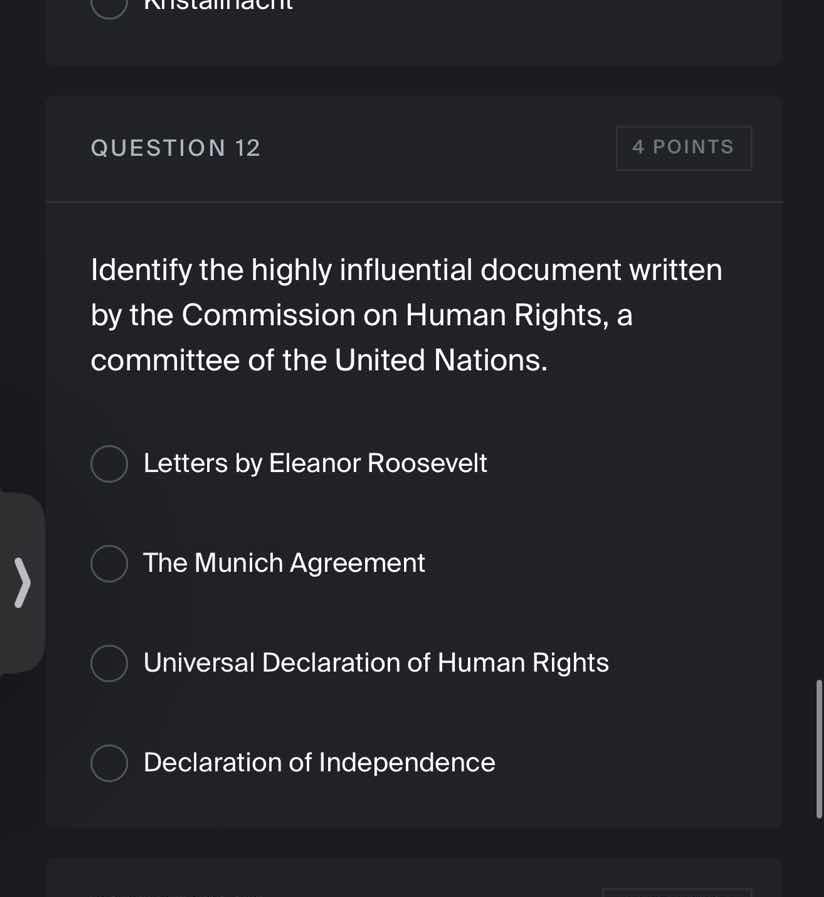Click the answer text Letters by Eleanor Roosevelt
Screen dimensions: 824x897
(x=315, y=463)
